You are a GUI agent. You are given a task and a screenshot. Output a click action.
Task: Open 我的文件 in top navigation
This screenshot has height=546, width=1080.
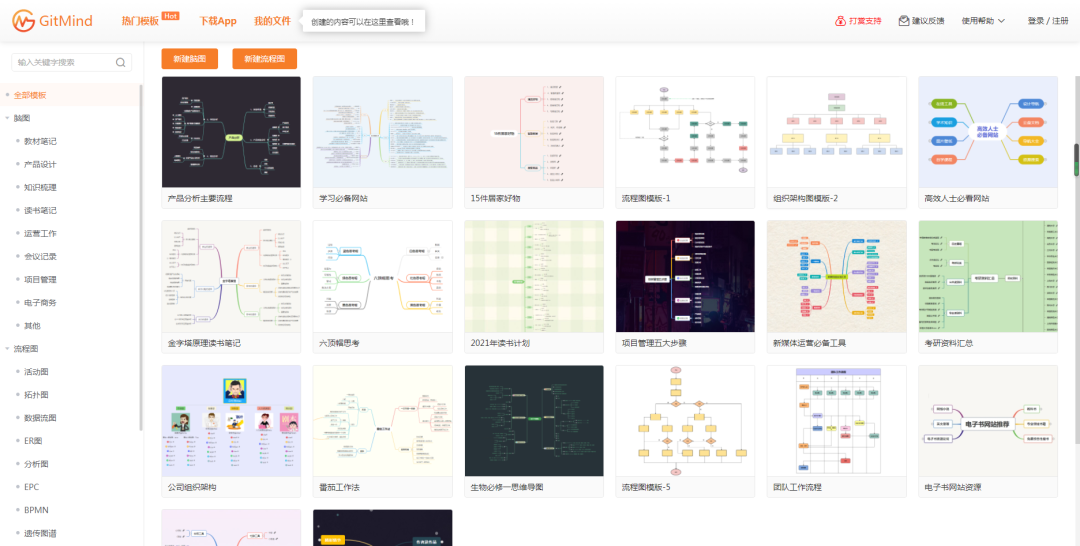272,21
